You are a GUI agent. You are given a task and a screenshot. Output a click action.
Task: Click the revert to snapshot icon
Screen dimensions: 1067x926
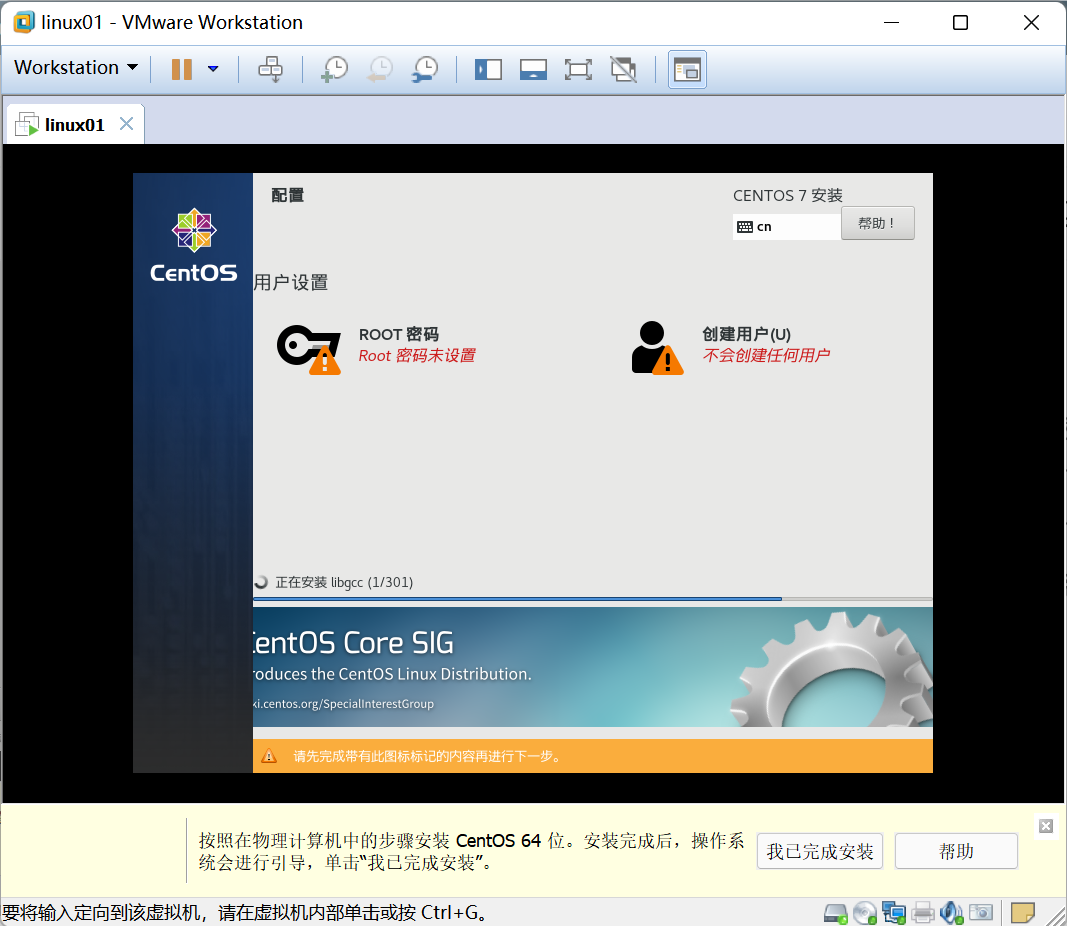(380, 69)
